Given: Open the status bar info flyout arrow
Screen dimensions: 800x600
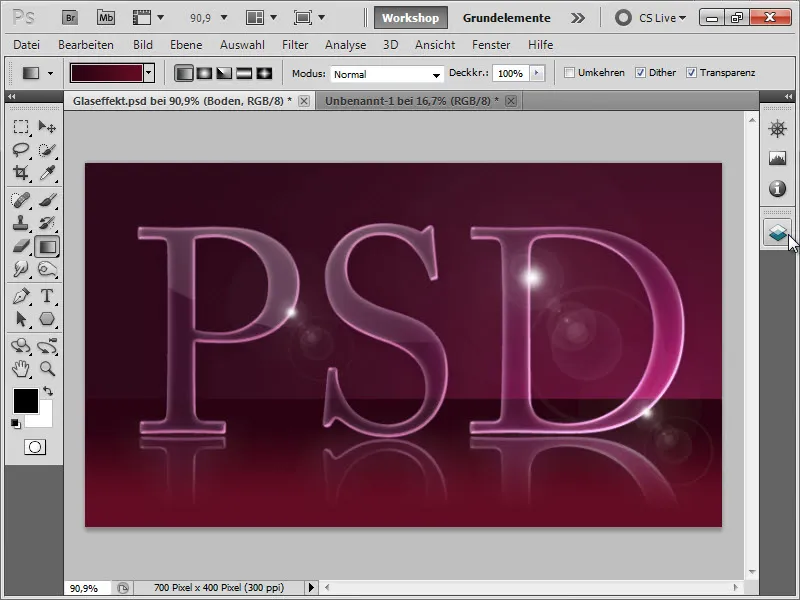Looking at the screenshot, I should 311,587.
